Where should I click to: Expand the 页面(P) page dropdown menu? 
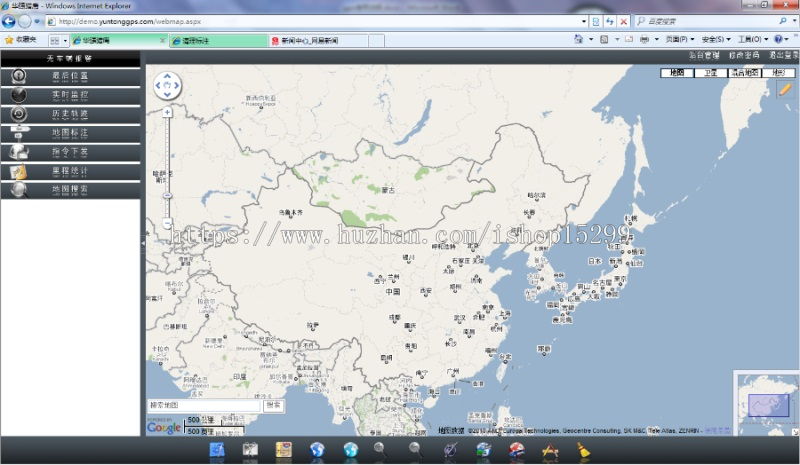(x=680, y=39)
